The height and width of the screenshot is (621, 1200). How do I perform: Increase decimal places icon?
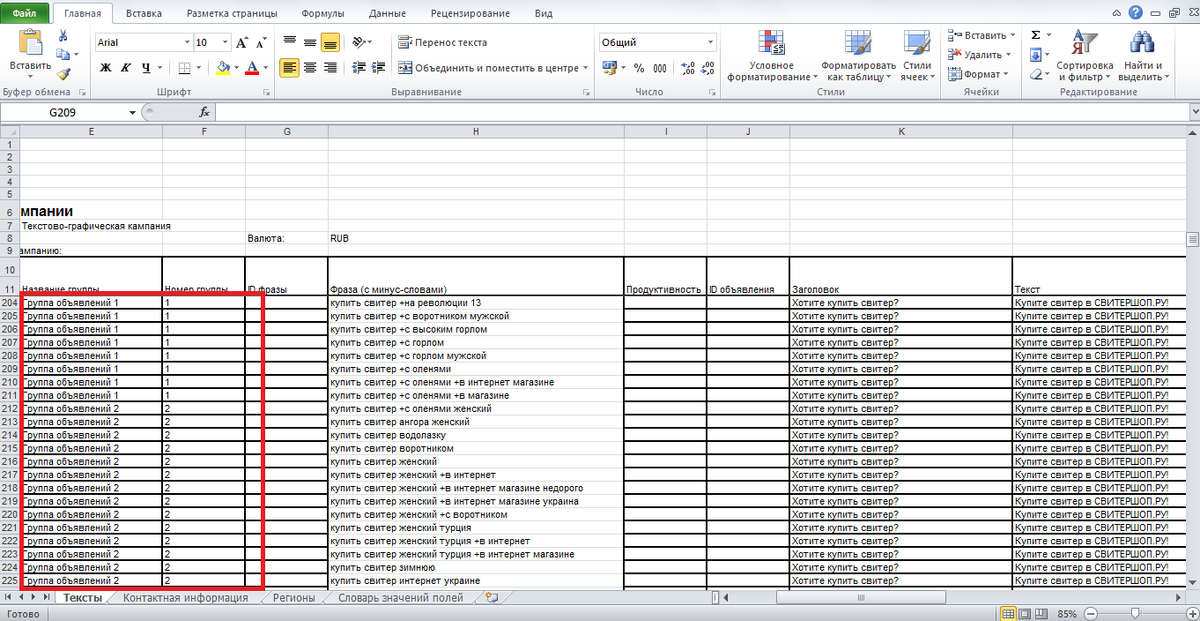pyautogui.click(x=688, y=68)
